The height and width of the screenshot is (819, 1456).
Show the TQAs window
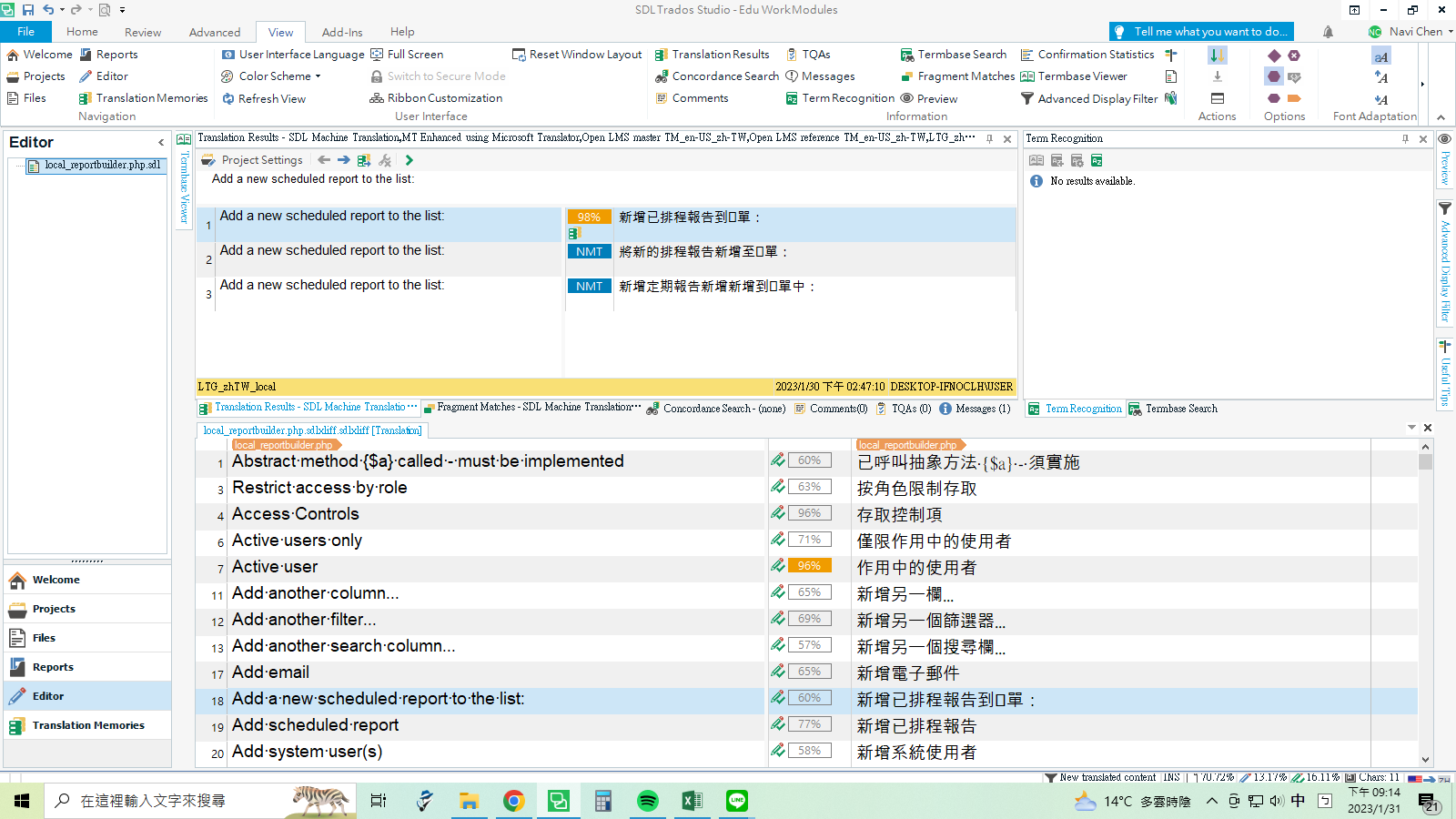(808, 55)
